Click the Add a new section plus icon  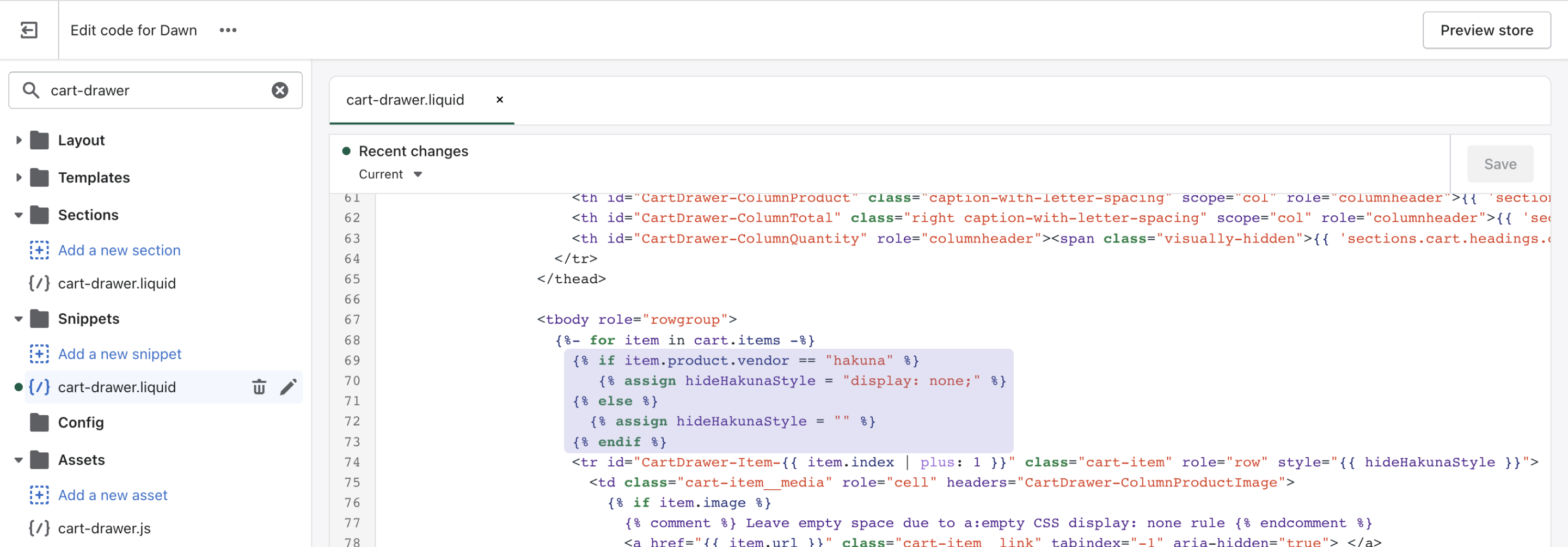point(40,250)
